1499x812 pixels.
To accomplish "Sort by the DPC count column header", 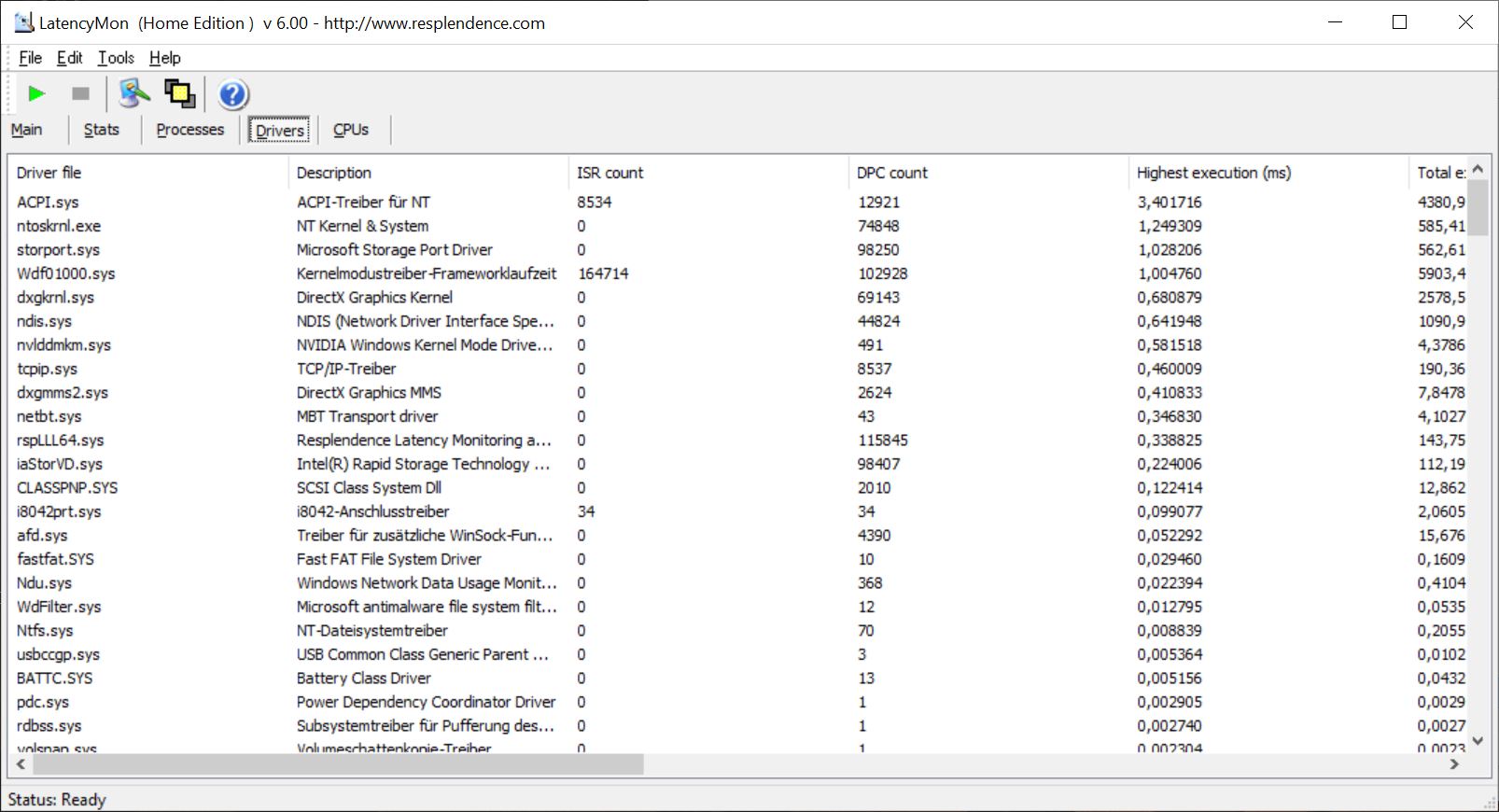I will click(x=891, y=173).
